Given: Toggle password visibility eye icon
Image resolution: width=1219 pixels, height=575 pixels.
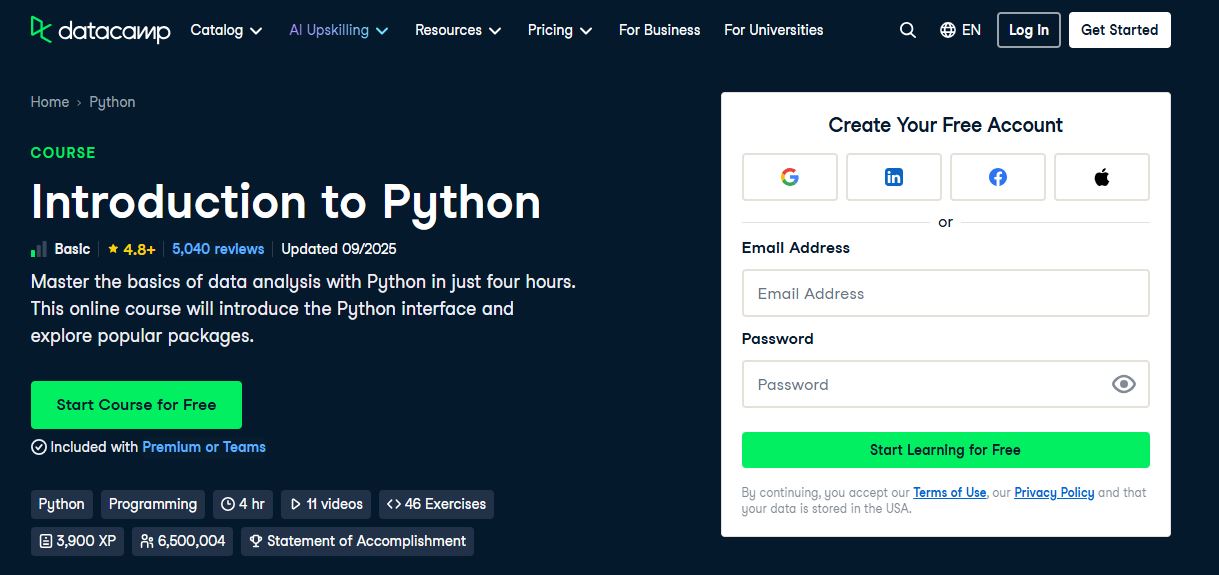Looking at the screenshot, I should pos(1123,384).
